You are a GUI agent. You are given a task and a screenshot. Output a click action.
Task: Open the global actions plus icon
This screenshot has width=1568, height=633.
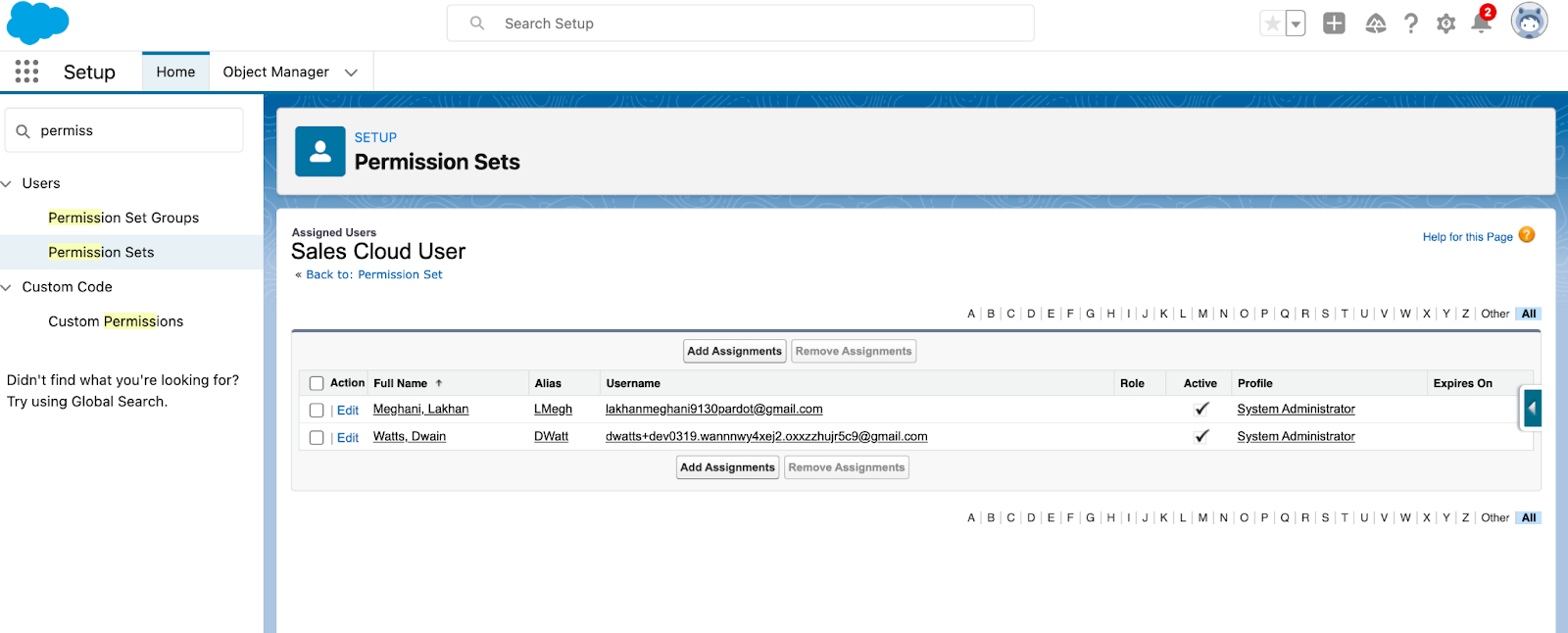1334,24
